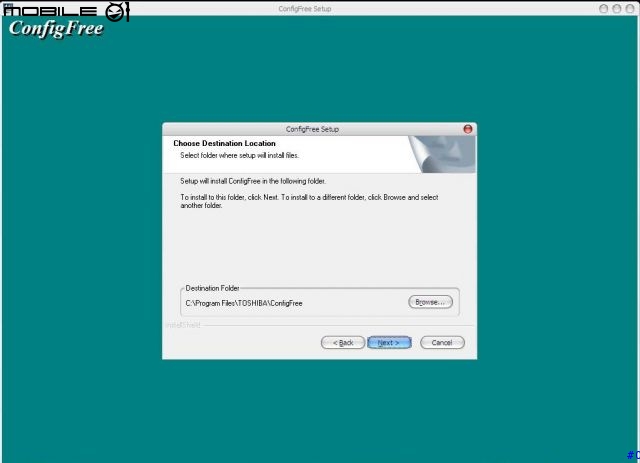Go back with the < Back button
The image size is (640, 463).
point(343,343)
